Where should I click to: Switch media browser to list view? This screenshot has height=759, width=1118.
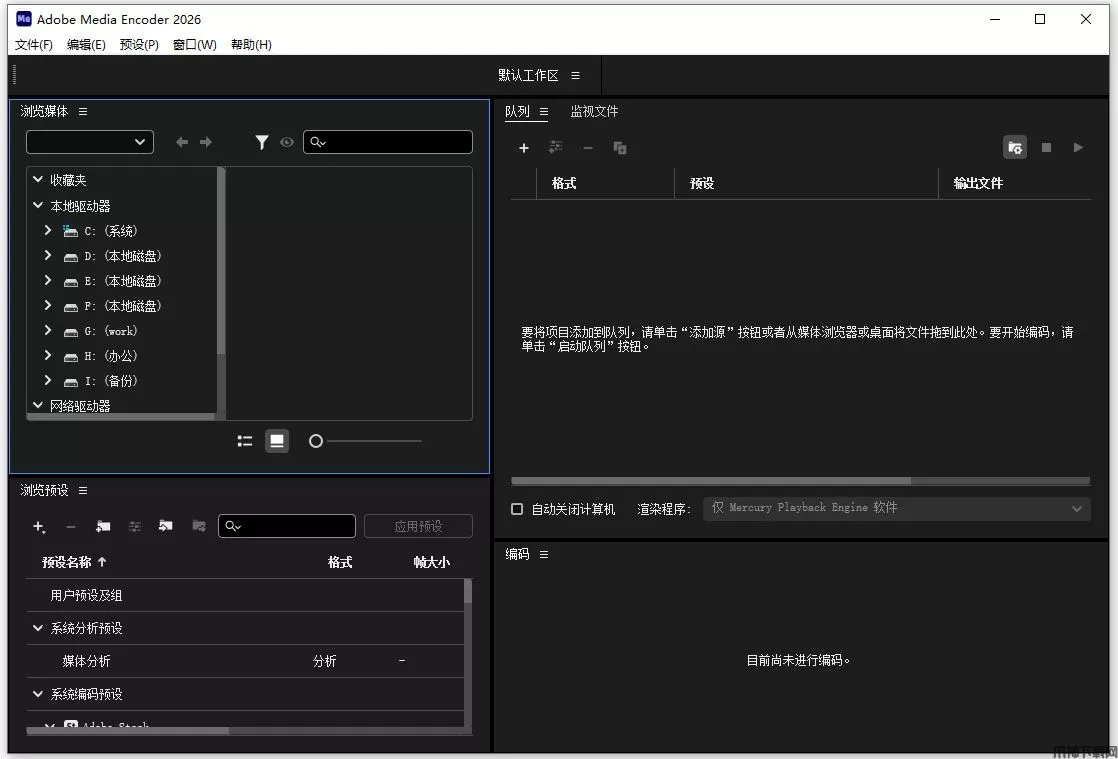pyautogui.click(x=245, y=441)
